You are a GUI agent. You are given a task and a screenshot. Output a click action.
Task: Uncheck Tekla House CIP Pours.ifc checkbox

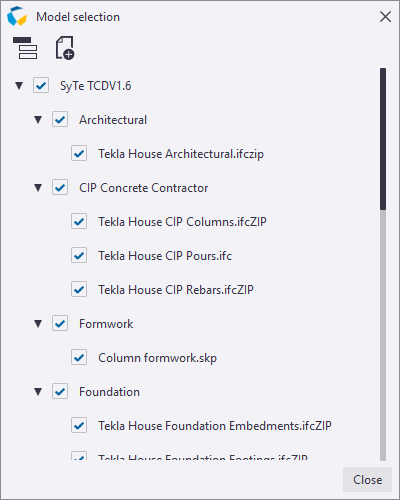pos(79,256)
